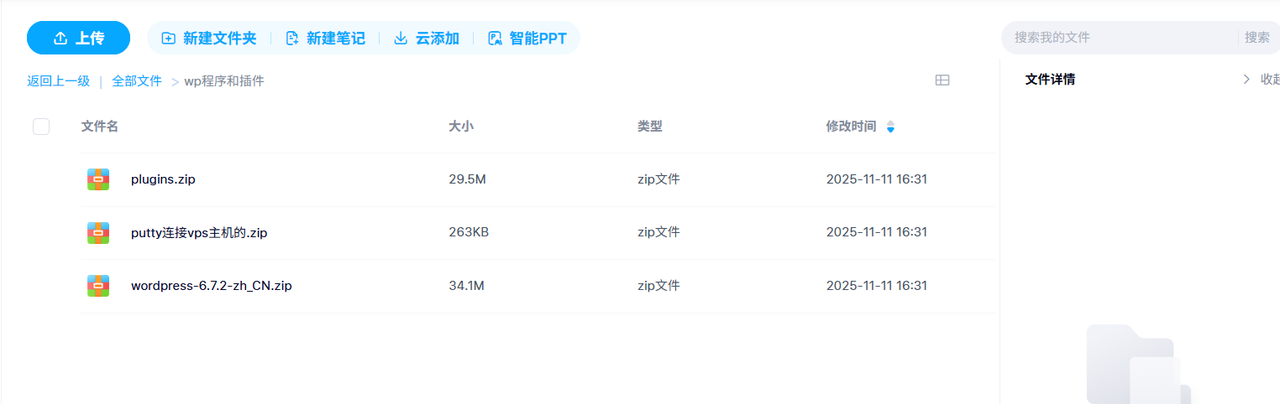Click inside the 搜索我的文件 search field
The image size is (1280, 404).
(1120, 37)
